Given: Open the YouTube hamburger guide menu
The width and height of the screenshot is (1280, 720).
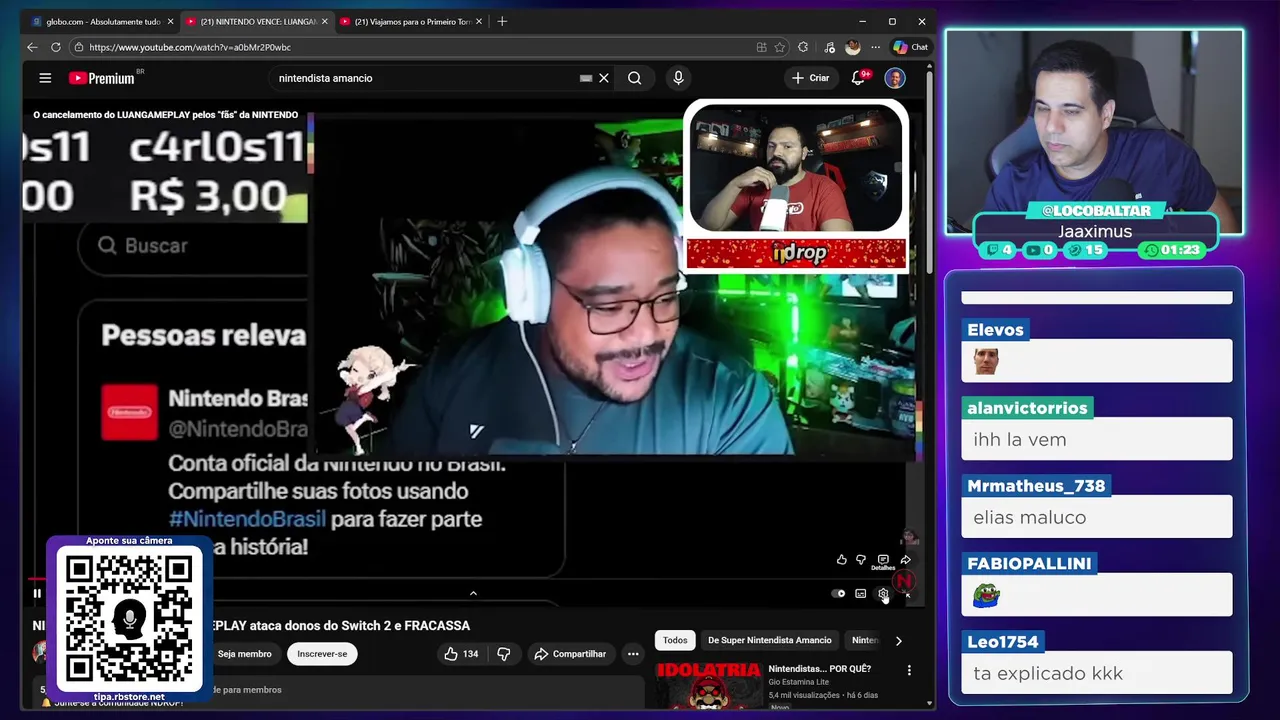Looking at the screenshot, I should point(45,78).
